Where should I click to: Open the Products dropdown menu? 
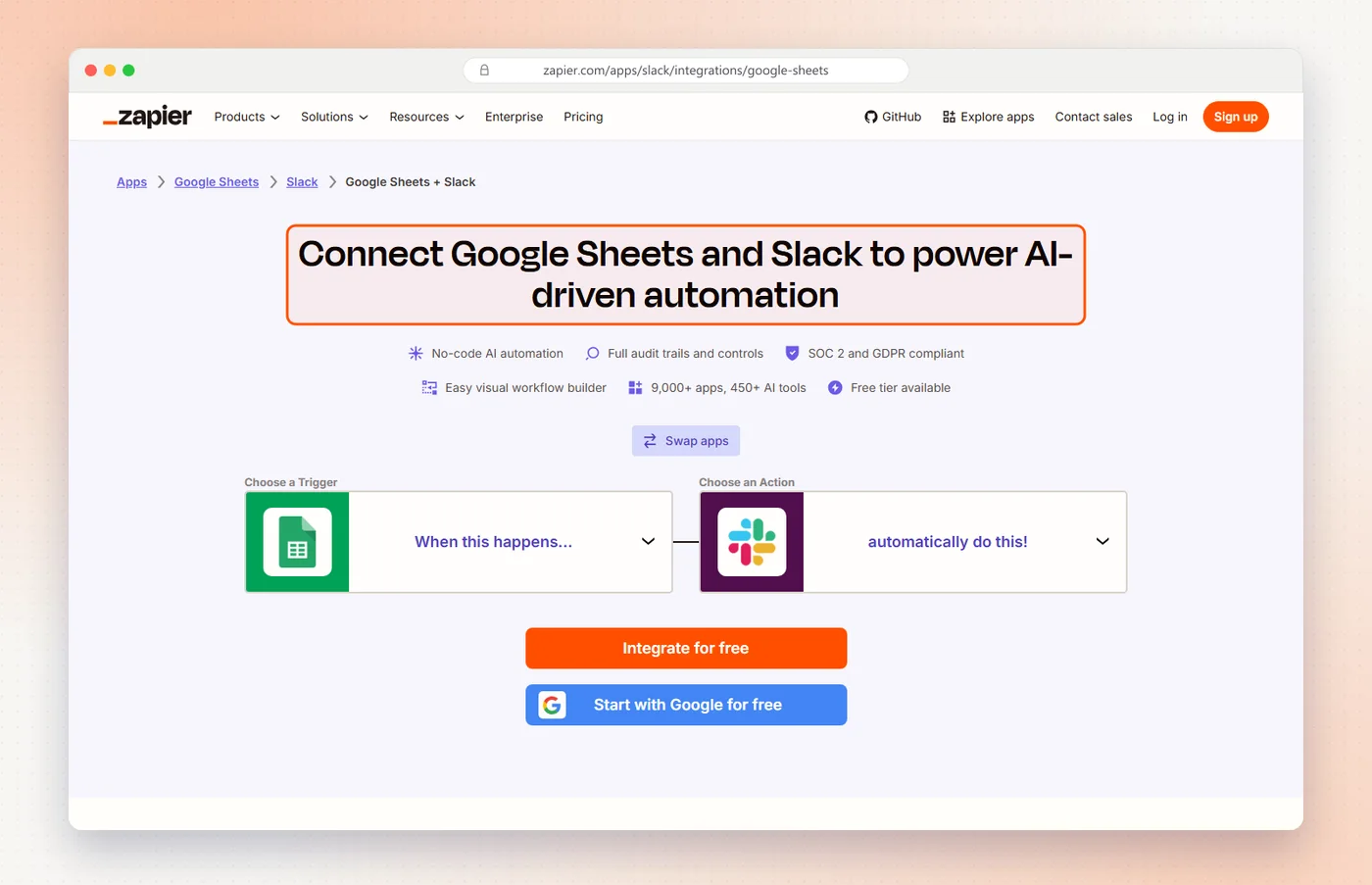click(x=247, y=117)
